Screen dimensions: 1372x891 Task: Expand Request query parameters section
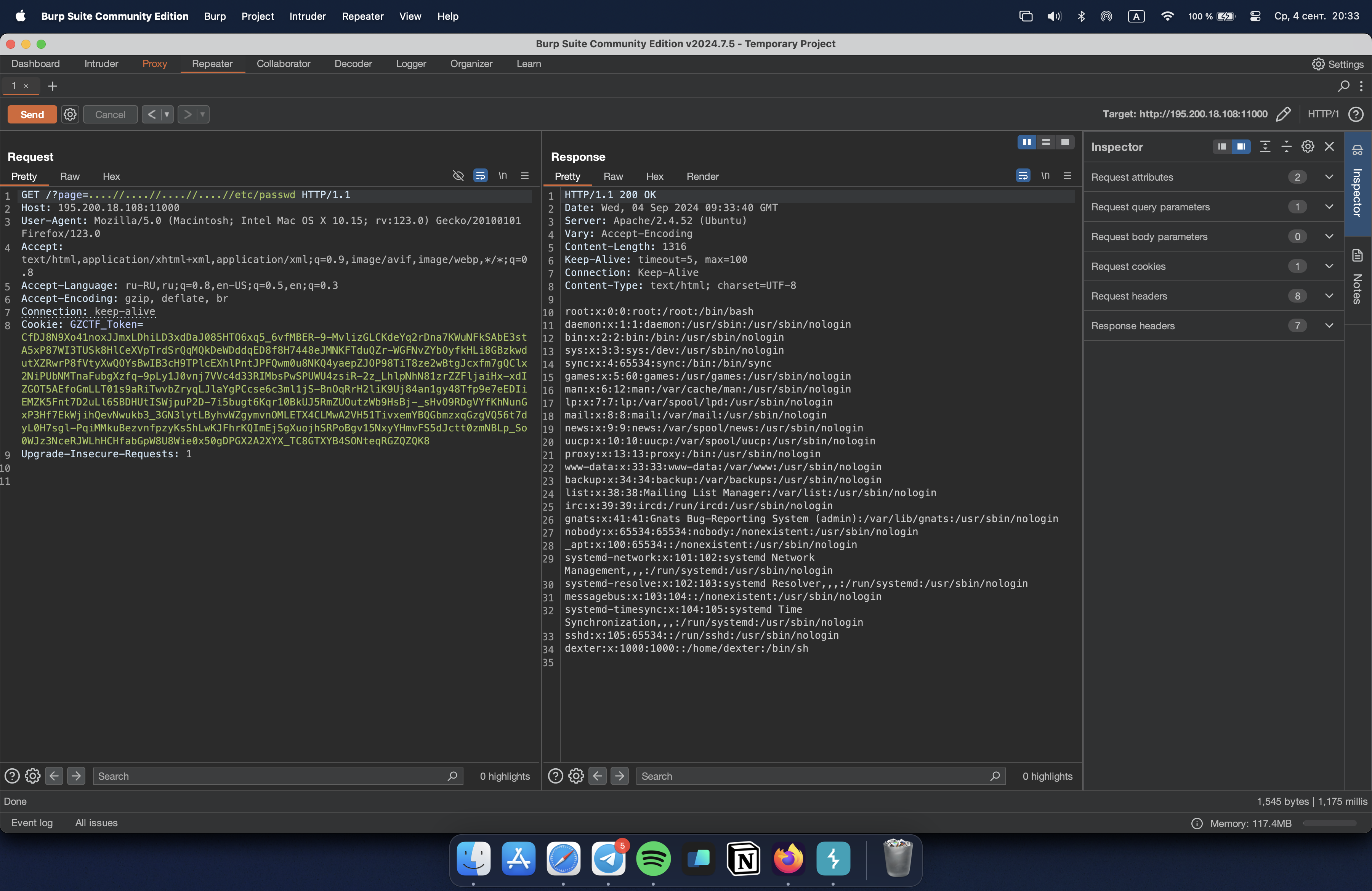[1329, 207]
